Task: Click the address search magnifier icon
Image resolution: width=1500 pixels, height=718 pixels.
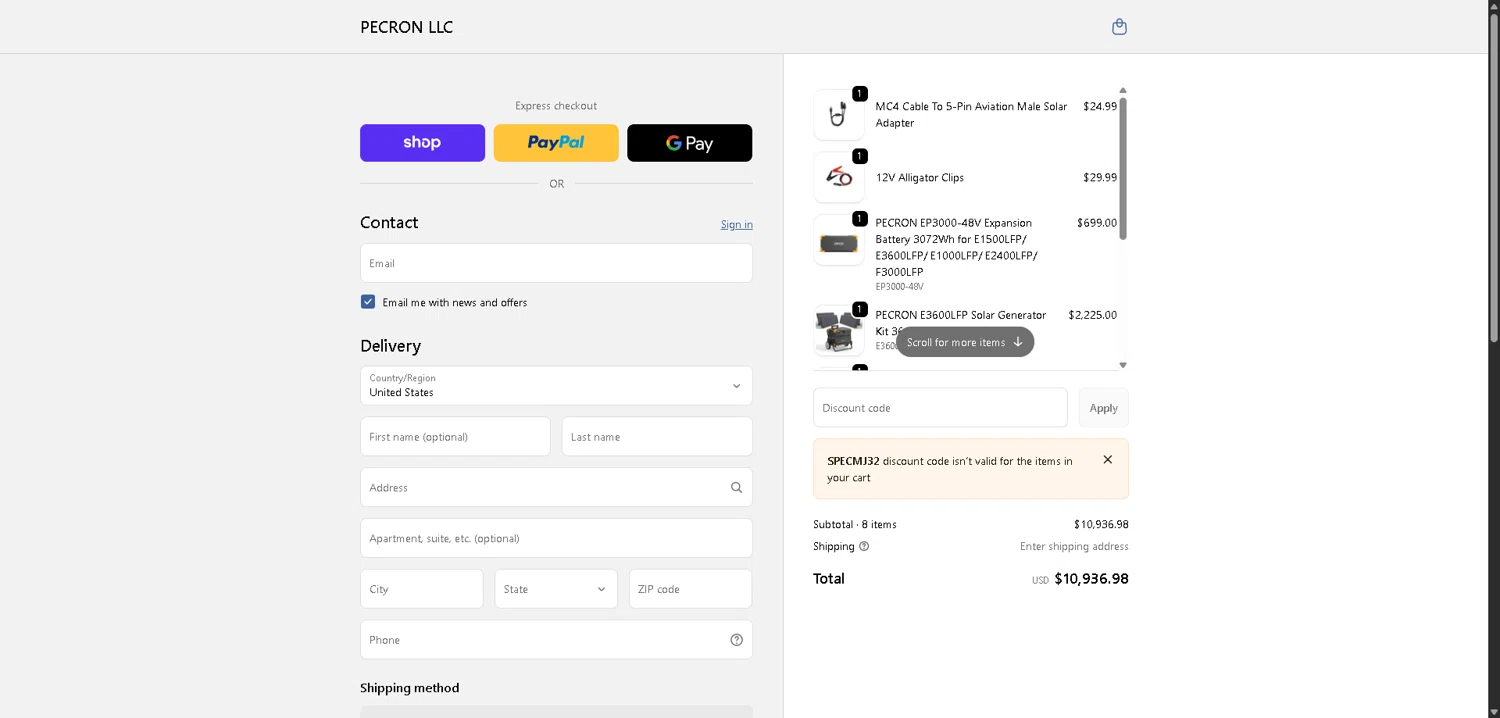Action: pos(736,488)
